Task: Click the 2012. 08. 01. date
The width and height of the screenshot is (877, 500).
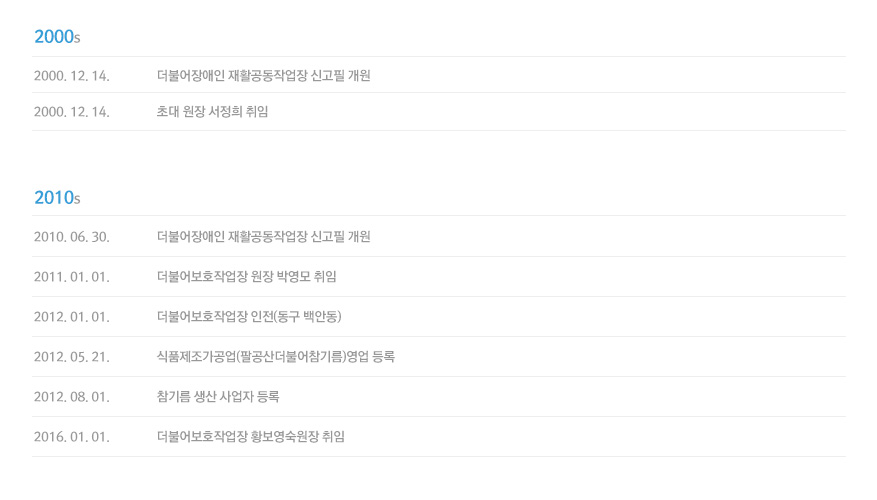Action: 71,397
